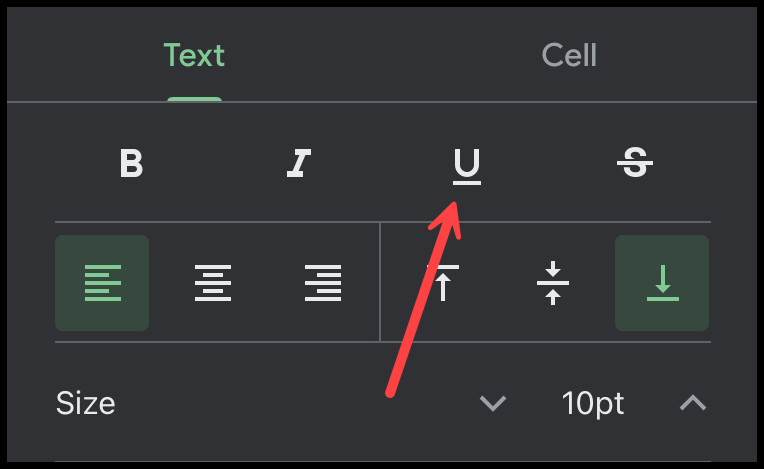The image size is (764, 469).
Task: Center-align text horizontally
Action: [x=213, y=283]
